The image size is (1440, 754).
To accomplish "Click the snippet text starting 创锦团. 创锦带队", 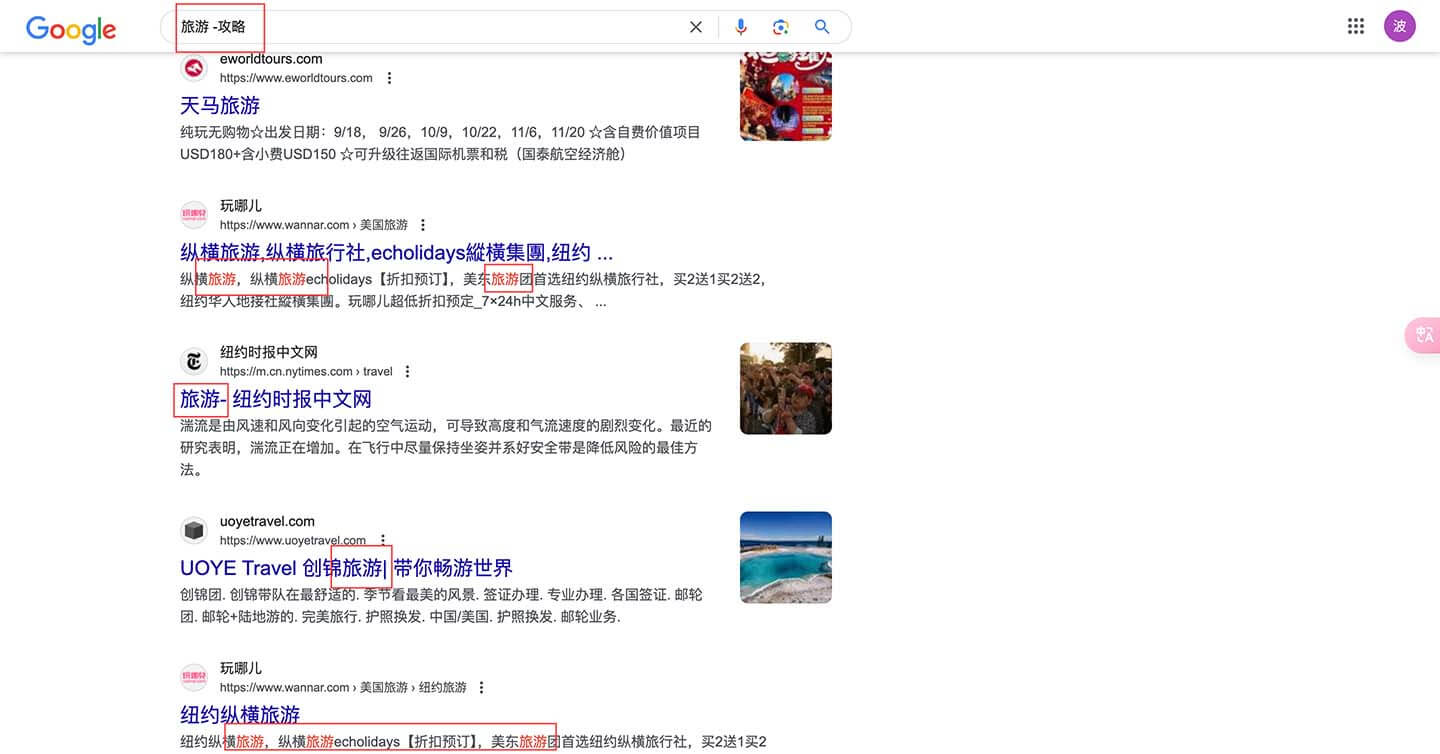I will [441, 605].
